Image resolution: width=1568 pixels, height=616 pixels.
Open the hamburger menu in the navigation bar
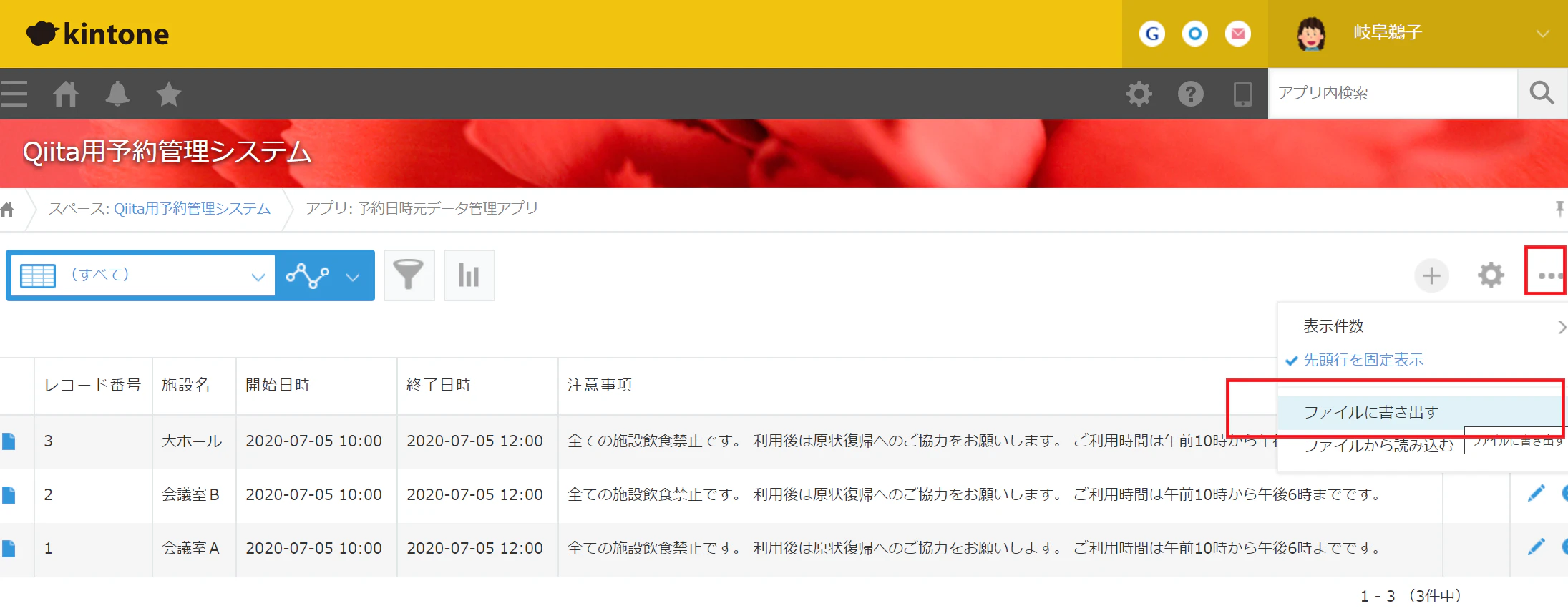(14, 94)
